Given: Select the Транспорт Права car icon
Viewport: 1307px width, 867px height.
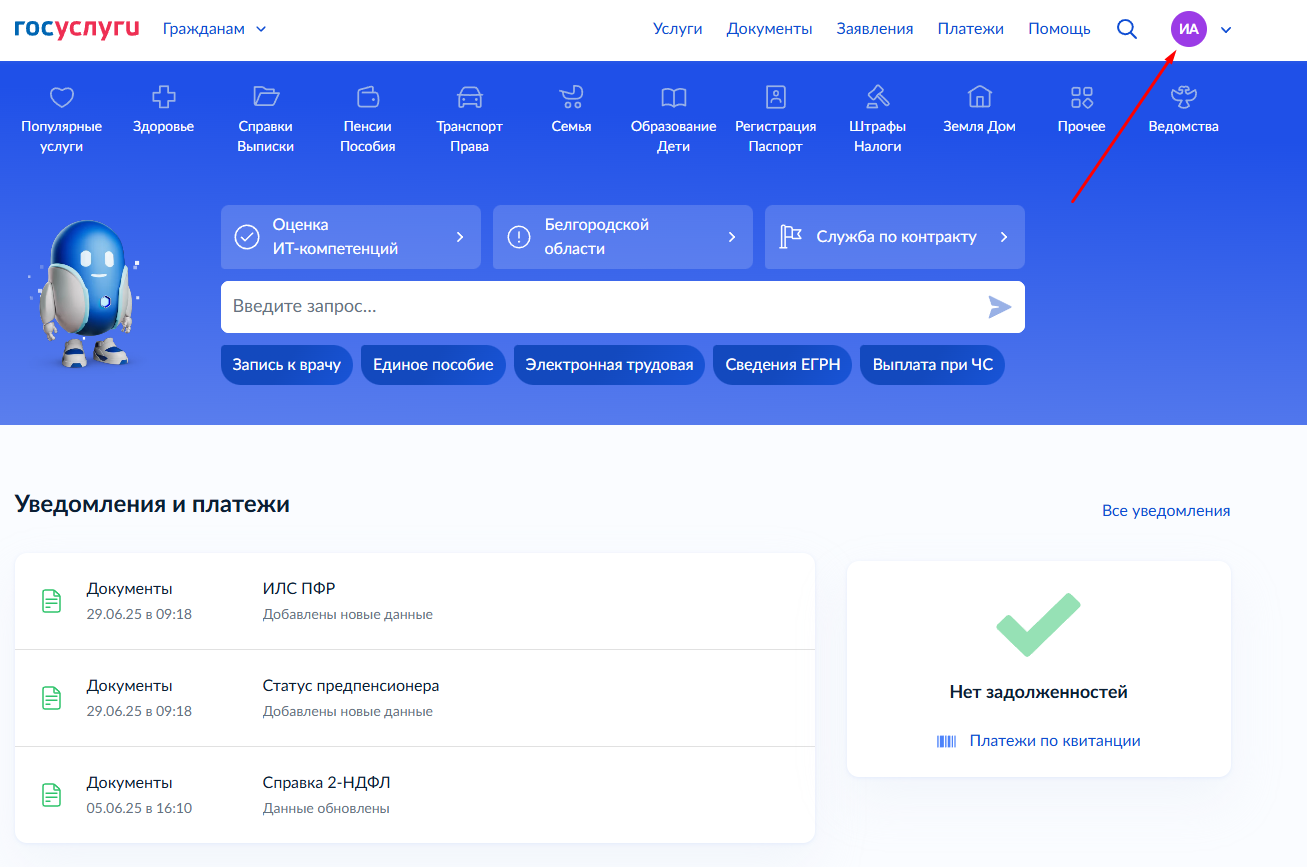Looking at the screenshot, I should click(x=469, y=97).
